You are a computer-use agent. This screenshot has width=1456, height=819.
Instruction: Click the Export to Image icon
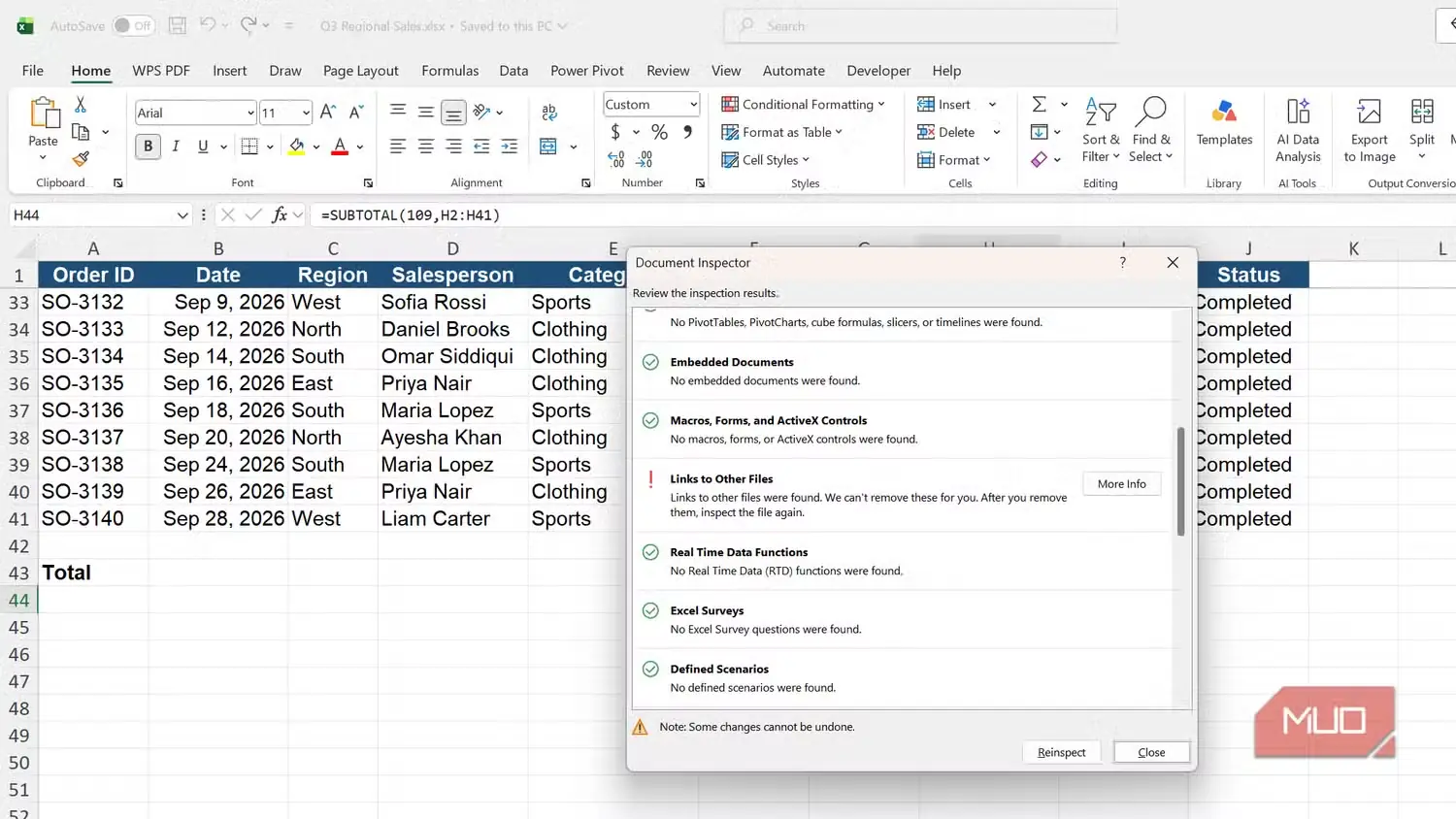click(1369, 129)
